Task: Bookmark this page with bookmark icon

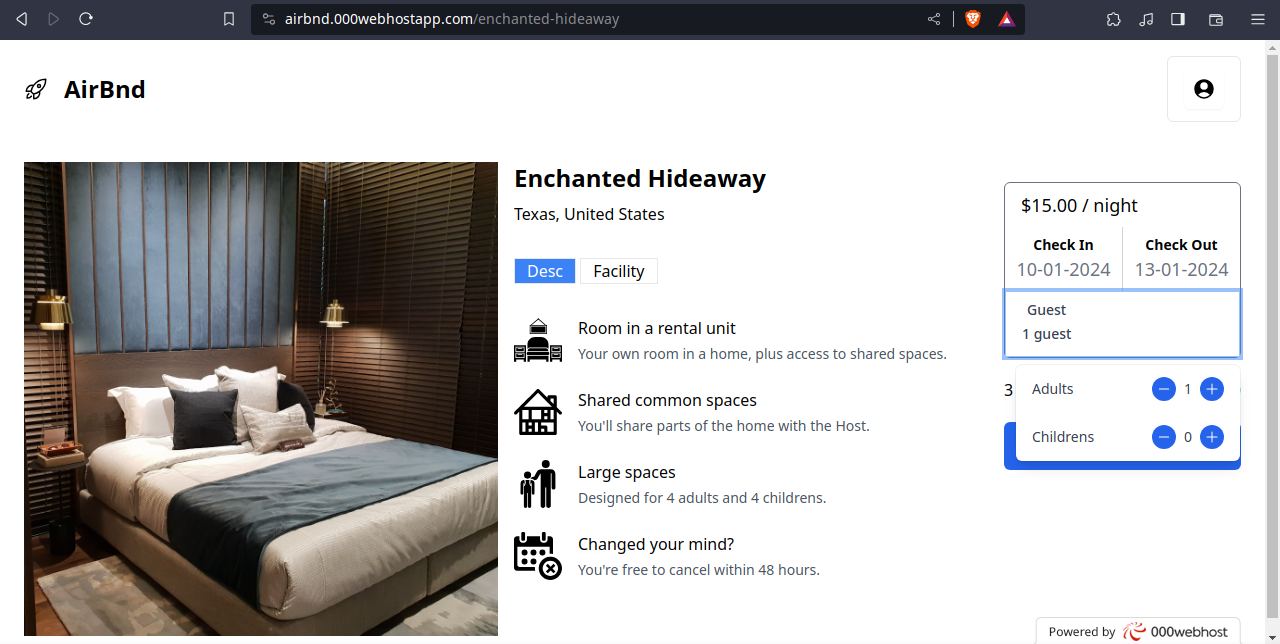Action: click(229, 19)
